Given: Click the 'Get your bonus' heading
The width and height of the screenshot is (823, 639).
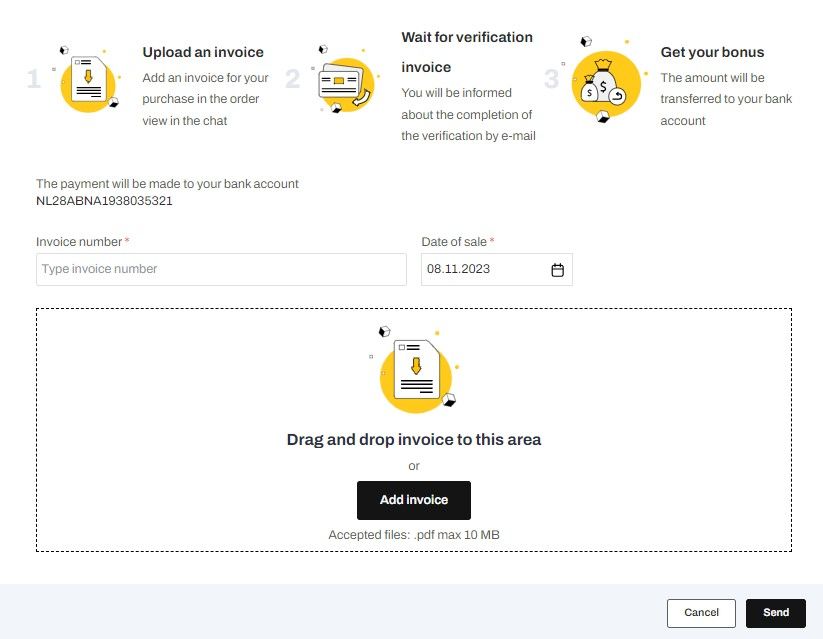Looking at the screenshot, I should point(712,52).
